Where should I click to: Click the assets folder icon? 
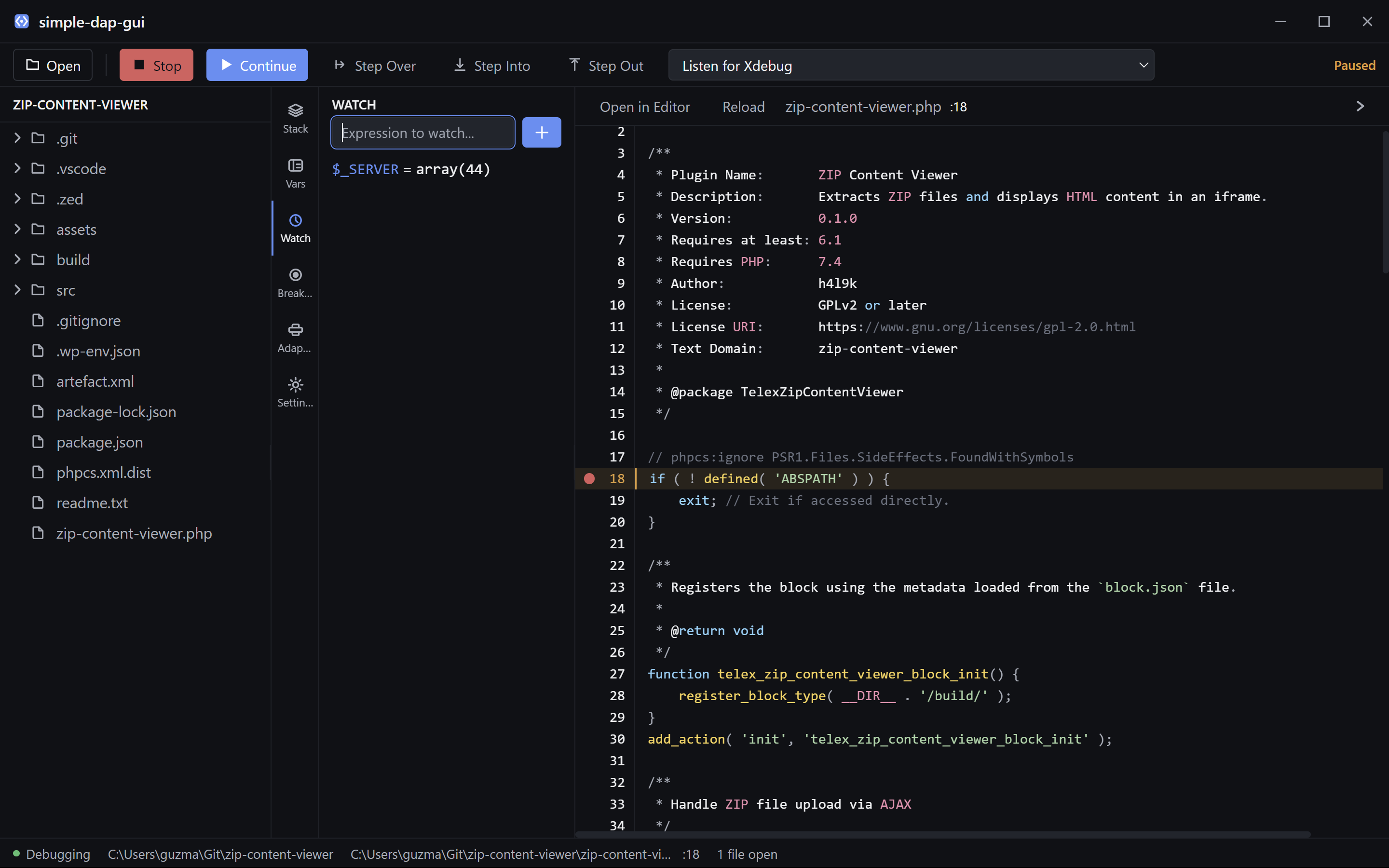click(x=38, y=230)
